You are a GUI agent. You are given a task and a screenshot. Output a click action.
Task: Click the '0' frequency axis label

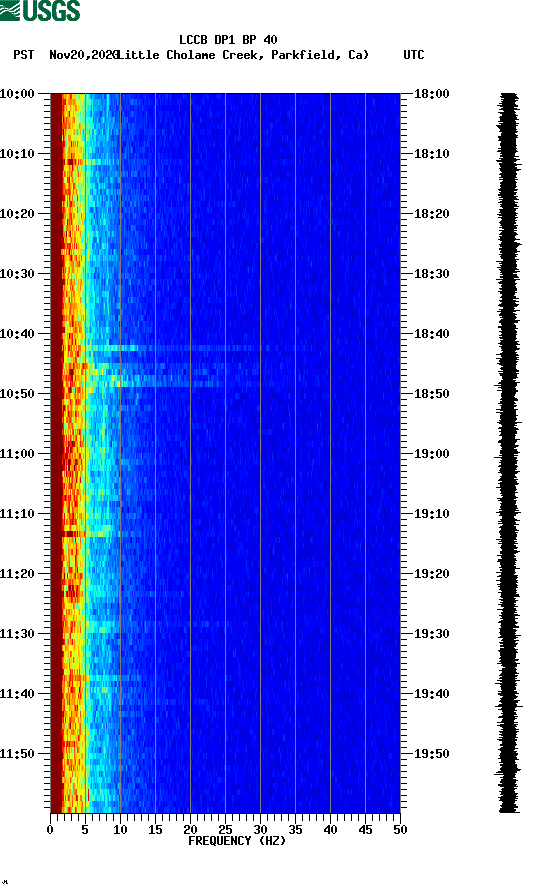(50, 830)
